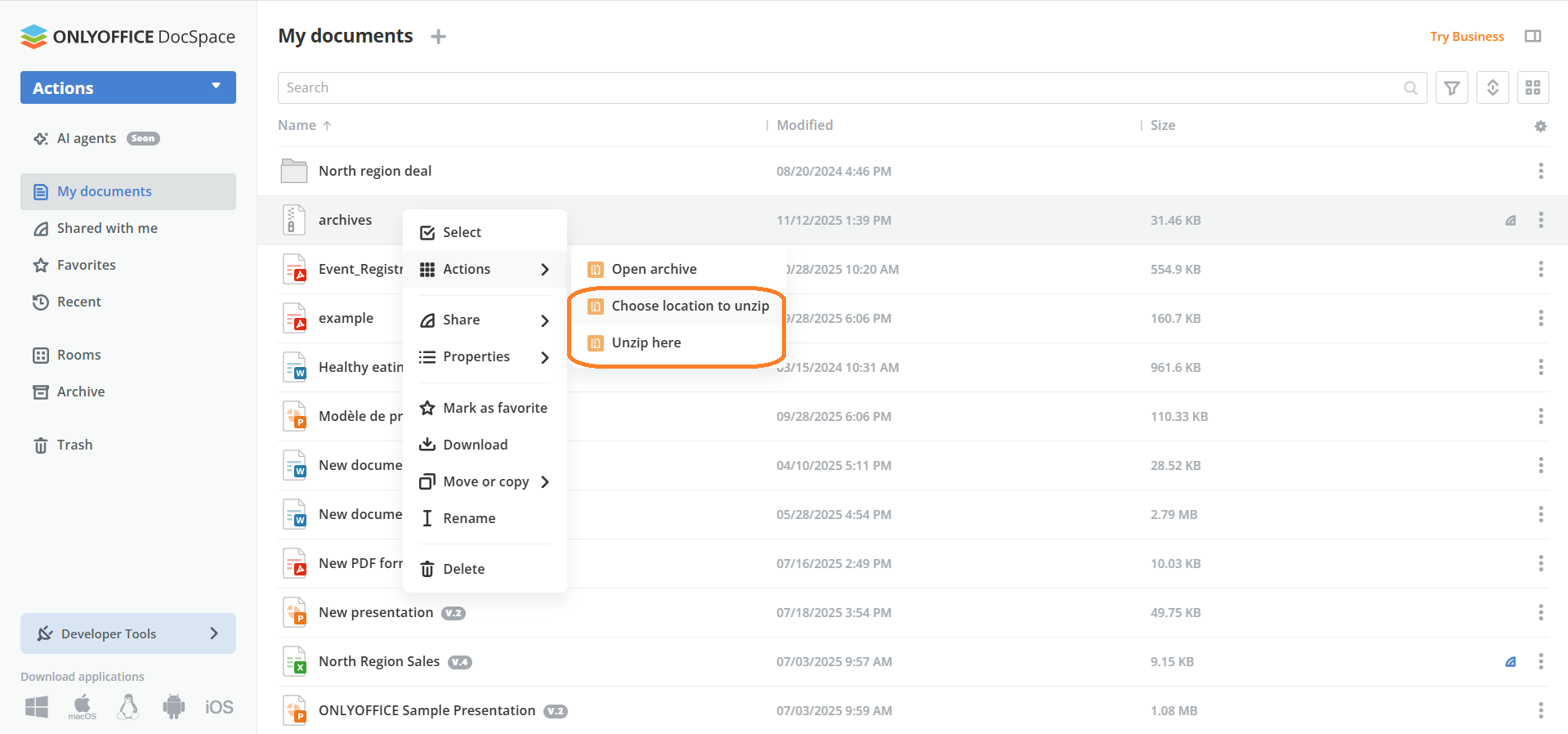Open the Rooms section
The height and width of the screenshot is (734, 1568).
click(x=128, y=355)
